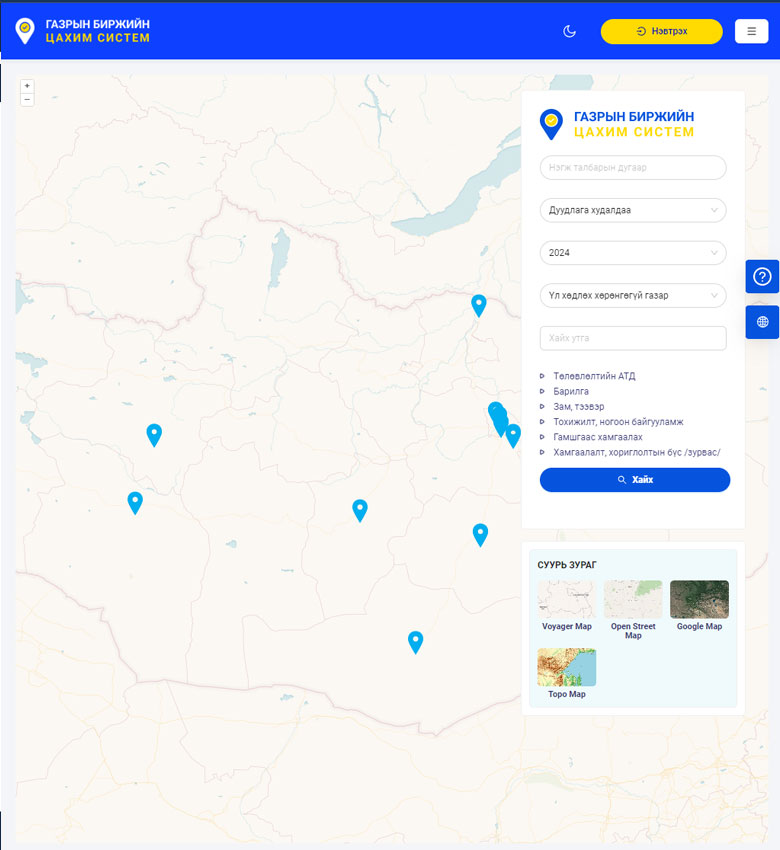Click the globe language button

click(x=762, y=322)
